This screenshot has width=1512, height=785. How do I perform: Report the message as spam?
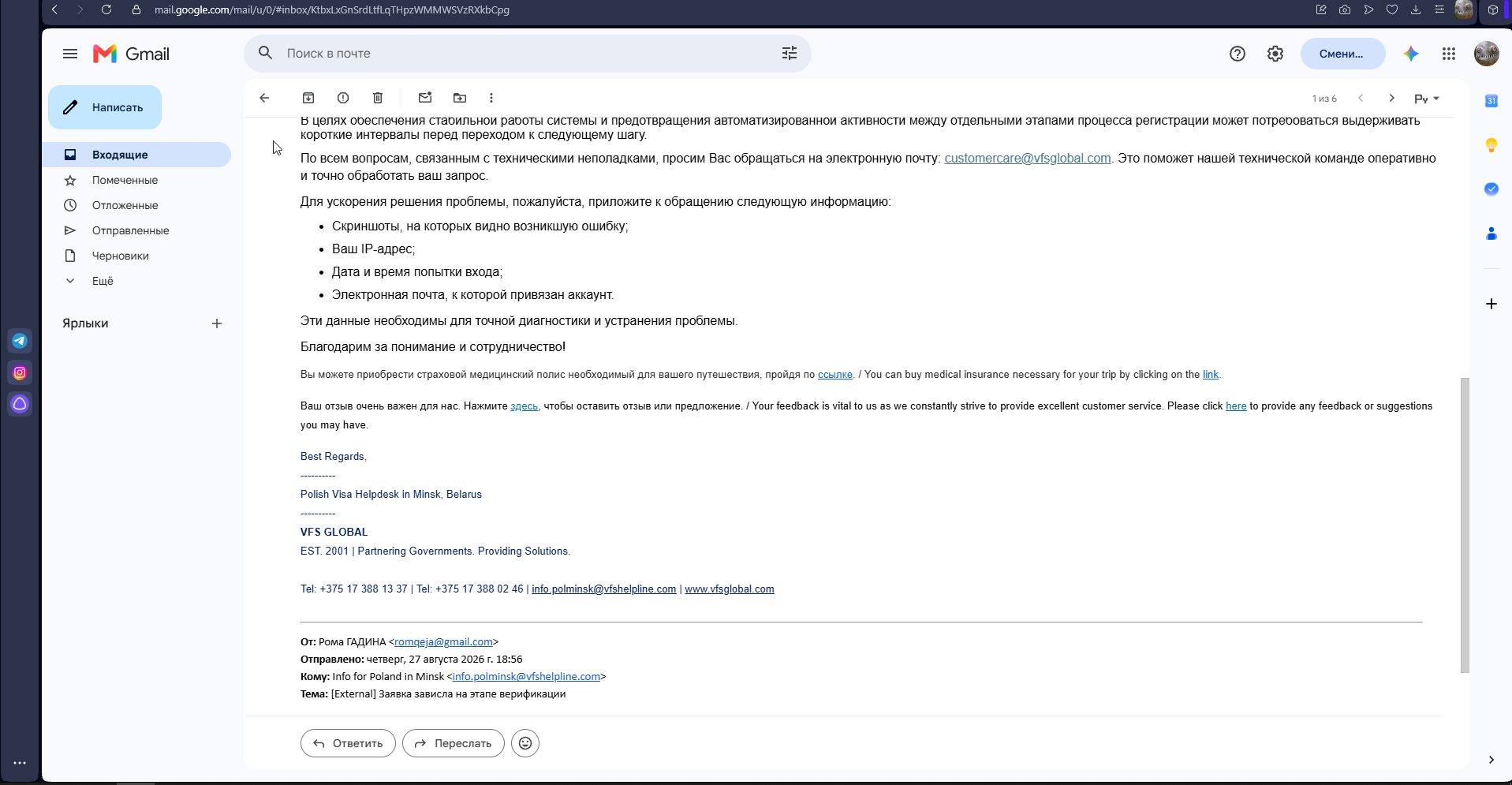(343, 98)
